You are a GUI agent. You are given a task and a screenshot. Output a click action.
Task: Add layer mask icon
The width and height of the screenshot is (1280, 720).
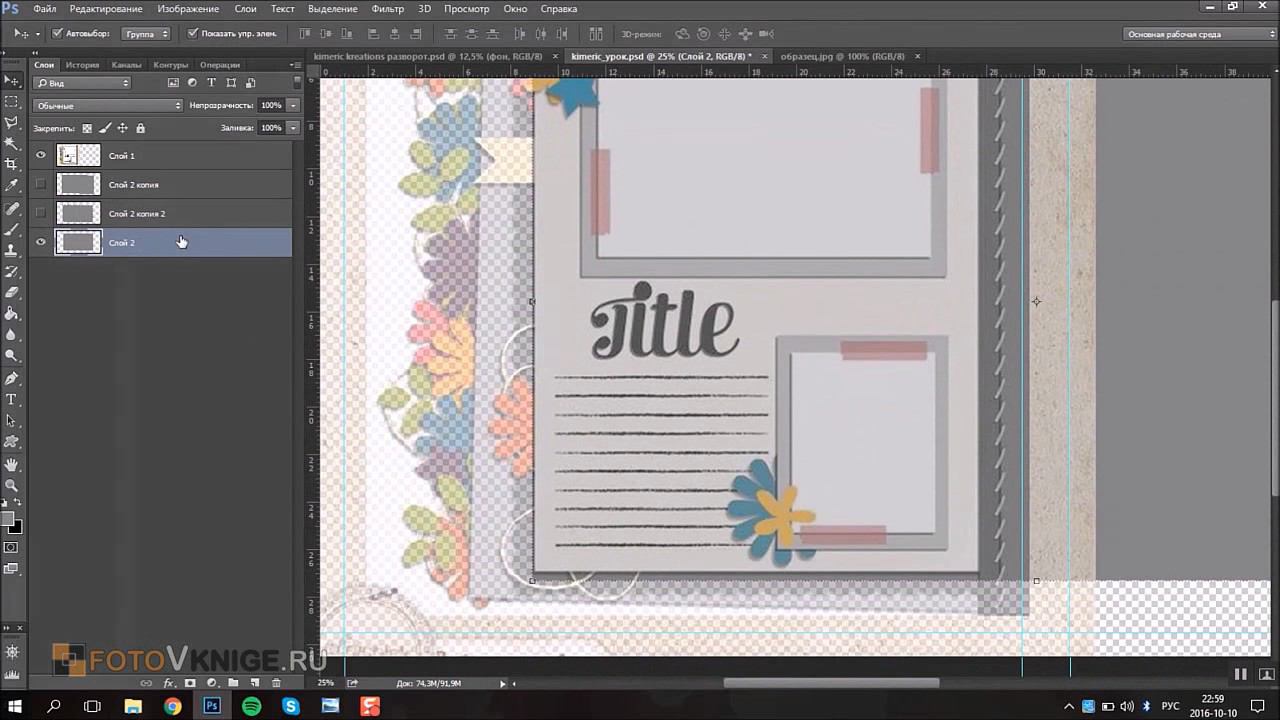190,683
